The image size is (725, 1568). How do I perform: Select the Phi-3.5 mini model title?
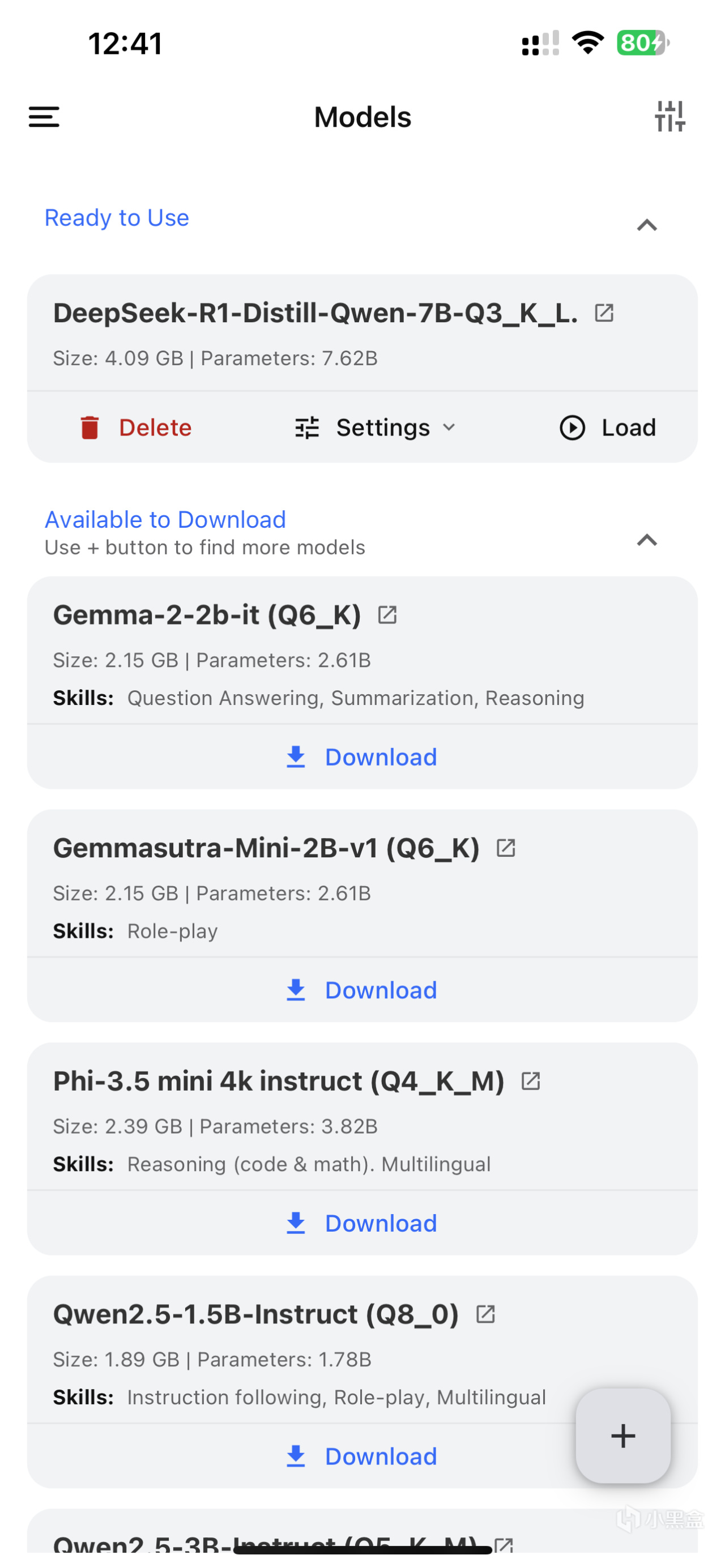[278, 1081]
